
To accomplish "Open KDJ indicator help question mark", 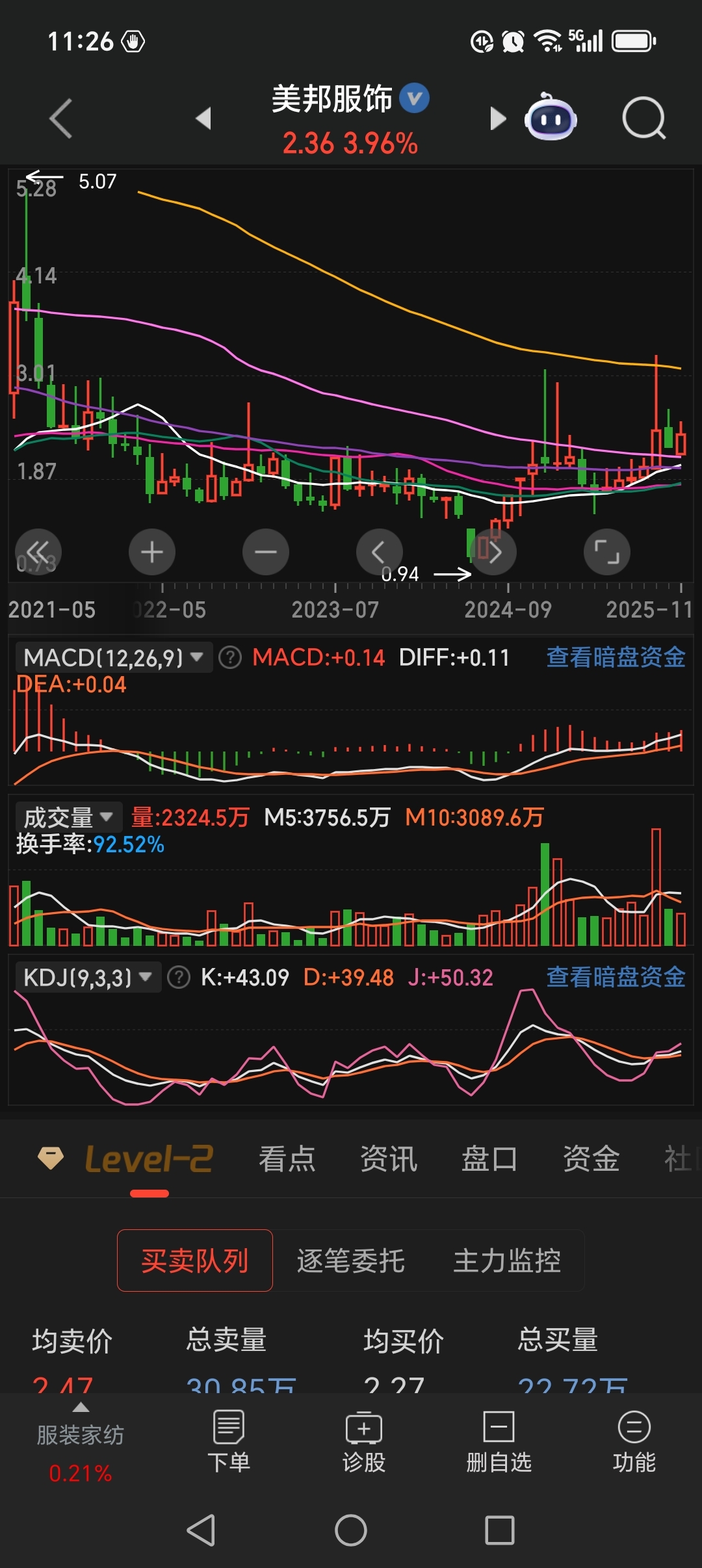I will tap(179, 977).
